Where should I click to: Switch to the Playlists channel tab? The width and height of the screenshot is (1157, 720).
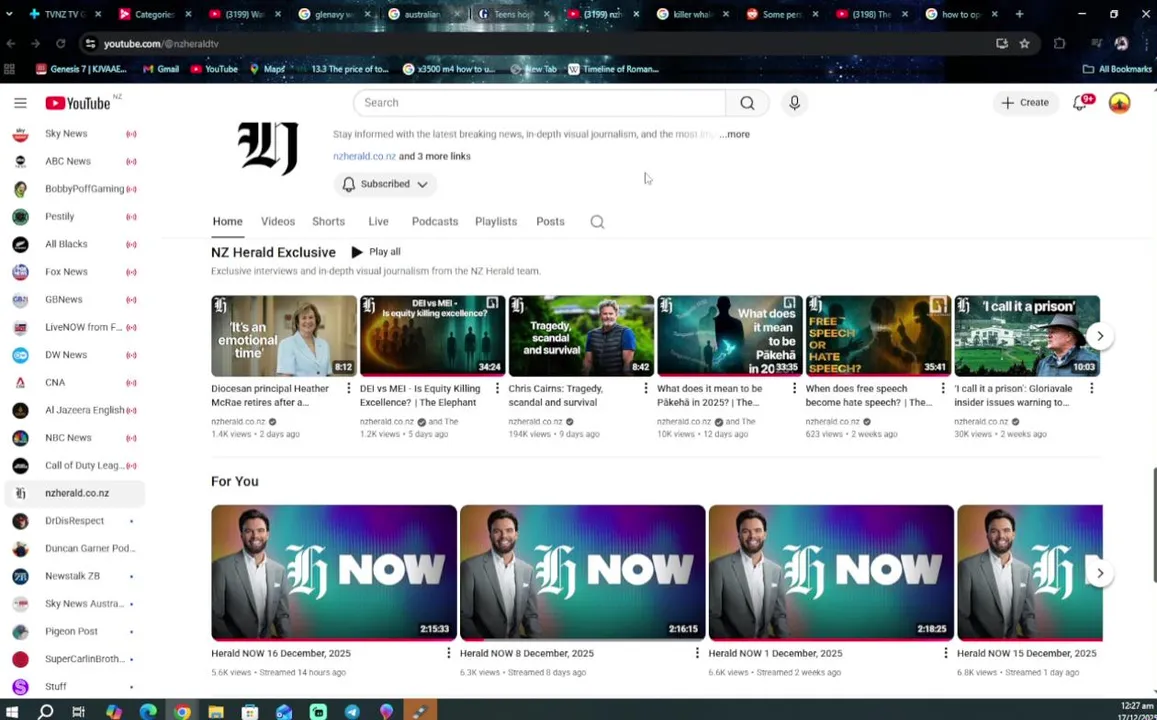496,221
